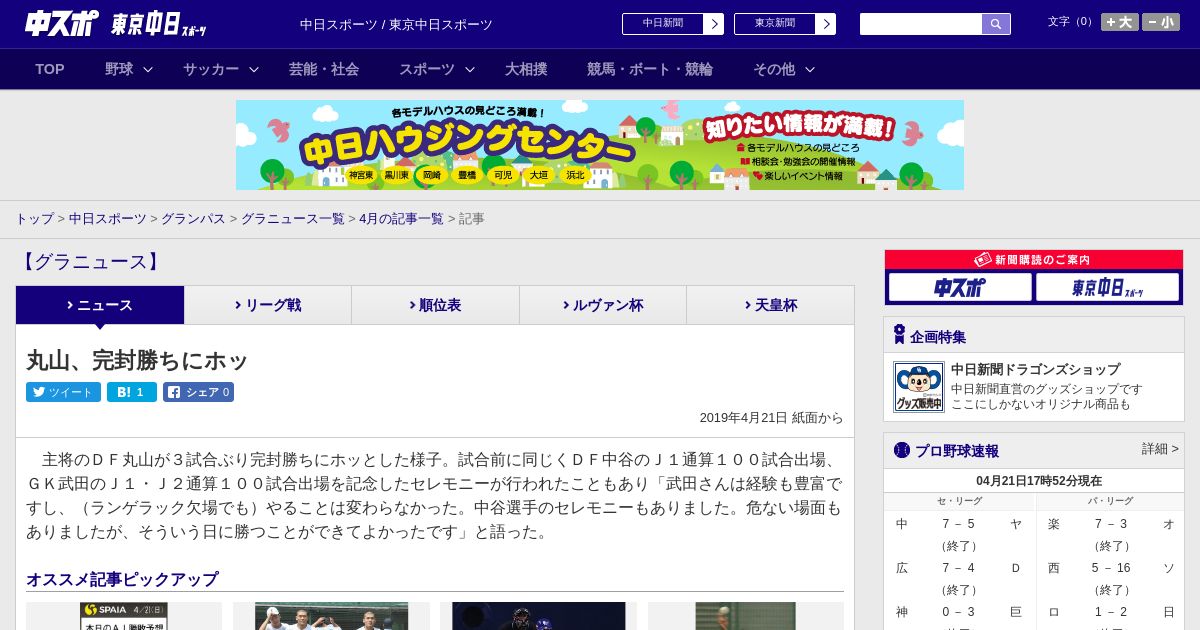
Task: Click the 中スポ subscription banner button
Action: (960, 288)
